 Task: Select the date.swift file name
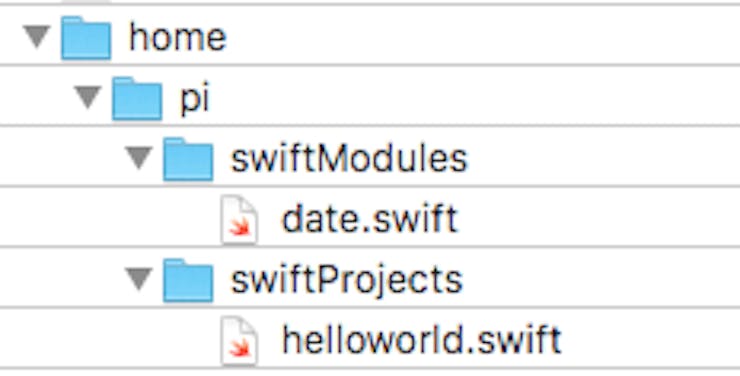coord(370,219)
